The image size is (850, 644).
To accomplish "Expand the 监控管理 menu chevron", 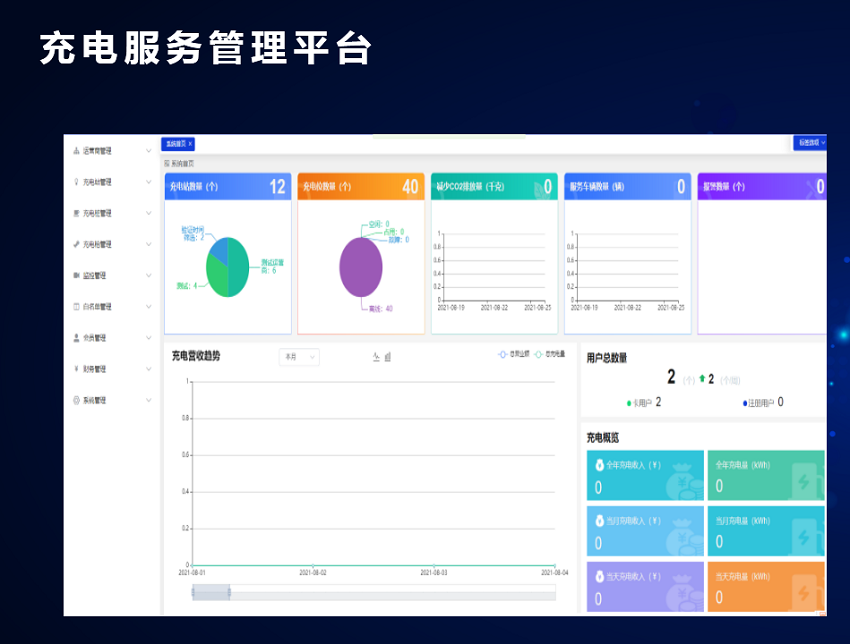I will [x=149, y=275].
